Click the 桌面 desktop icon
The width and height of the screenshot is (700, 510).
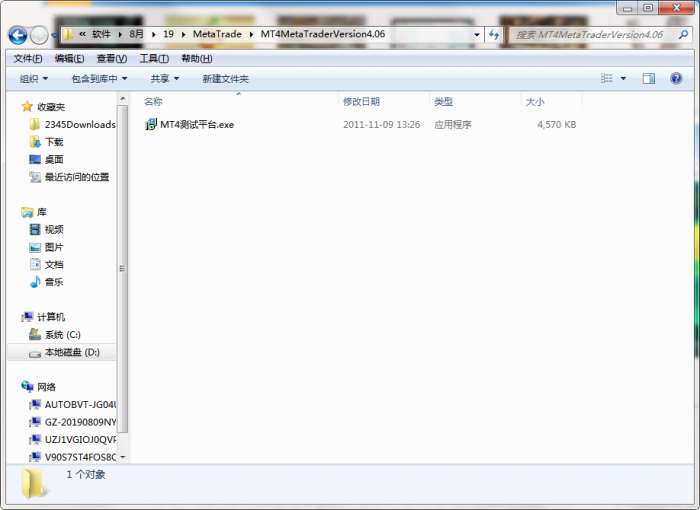(35, 159)
